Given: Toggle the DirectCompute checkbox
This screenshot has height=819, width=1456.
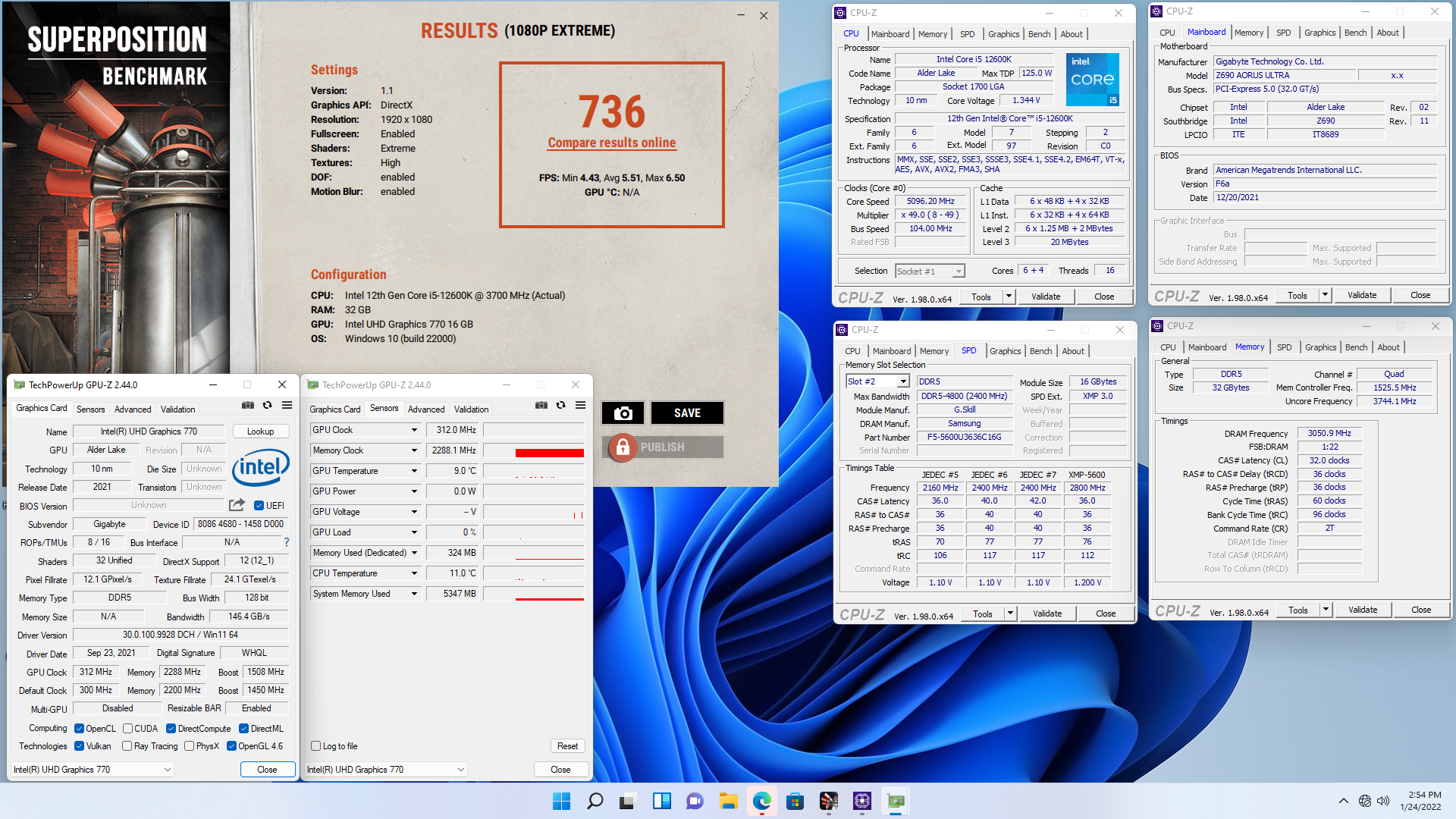Looking at the screenshot, I should [171, 729].
